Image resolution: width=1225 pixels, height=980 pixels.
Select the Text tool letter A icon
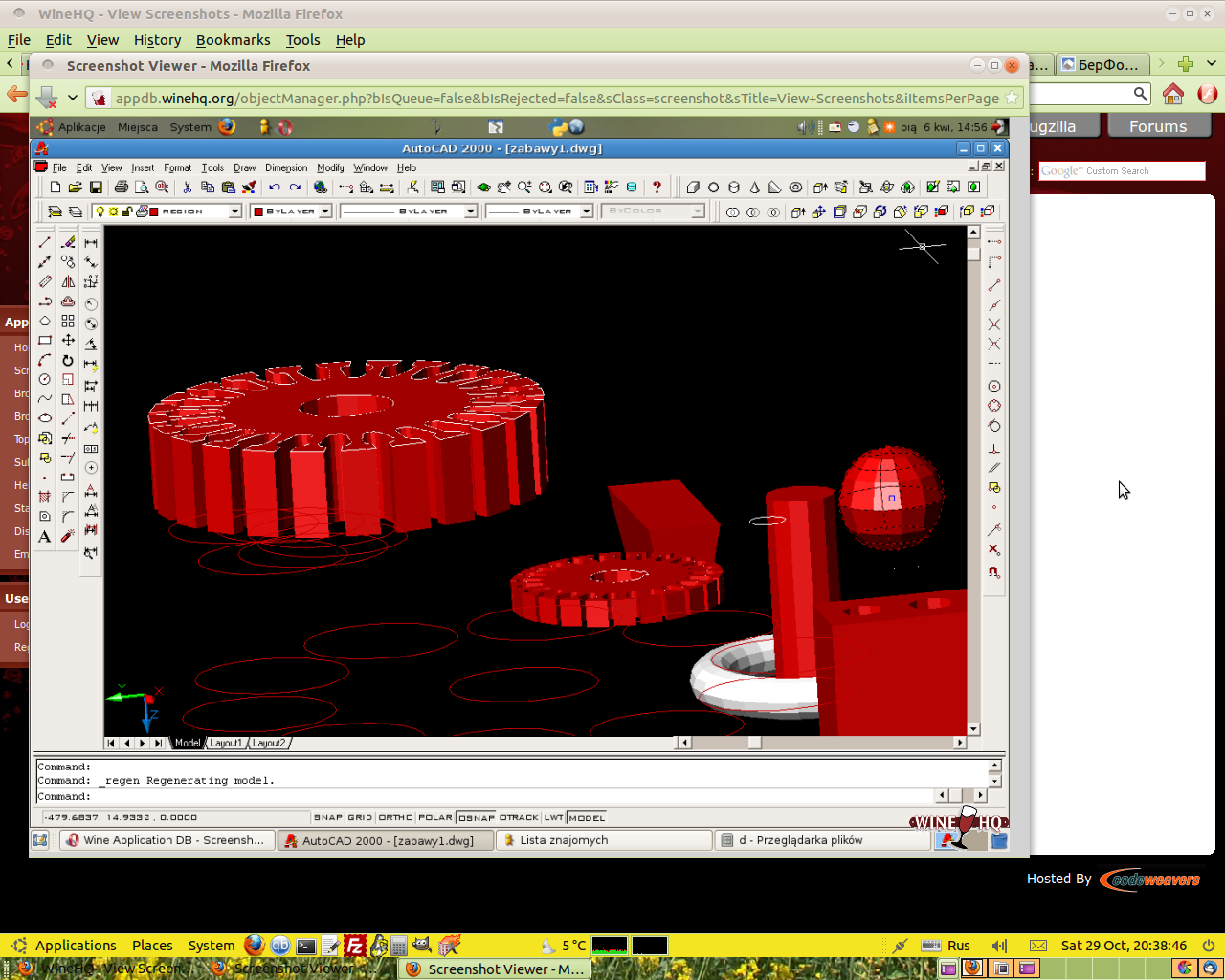[x=44, y=537]
